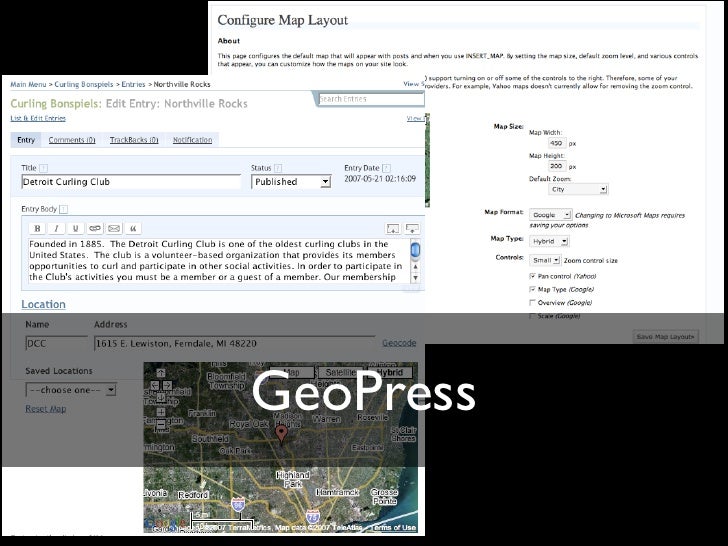This screenshot has width=728, height=546.
Task: Switch to the Comments (0) tab
Action: (72, 140)
